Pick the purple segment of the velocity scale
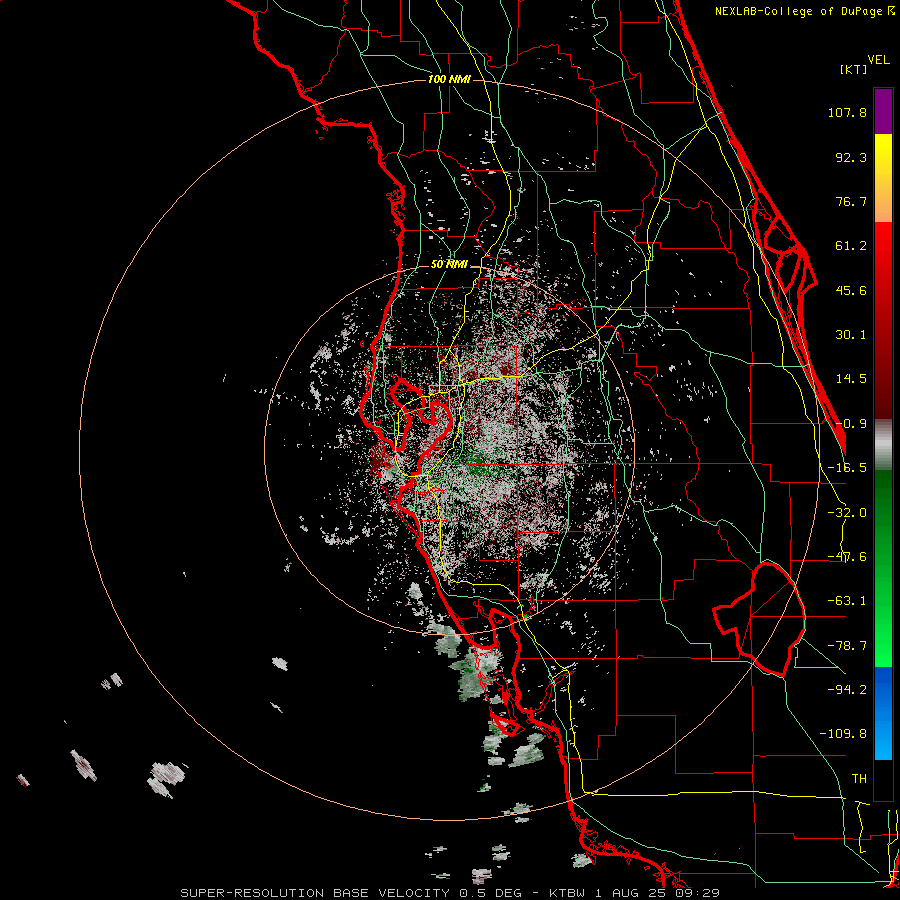900x900 pixels. [883, 111]
